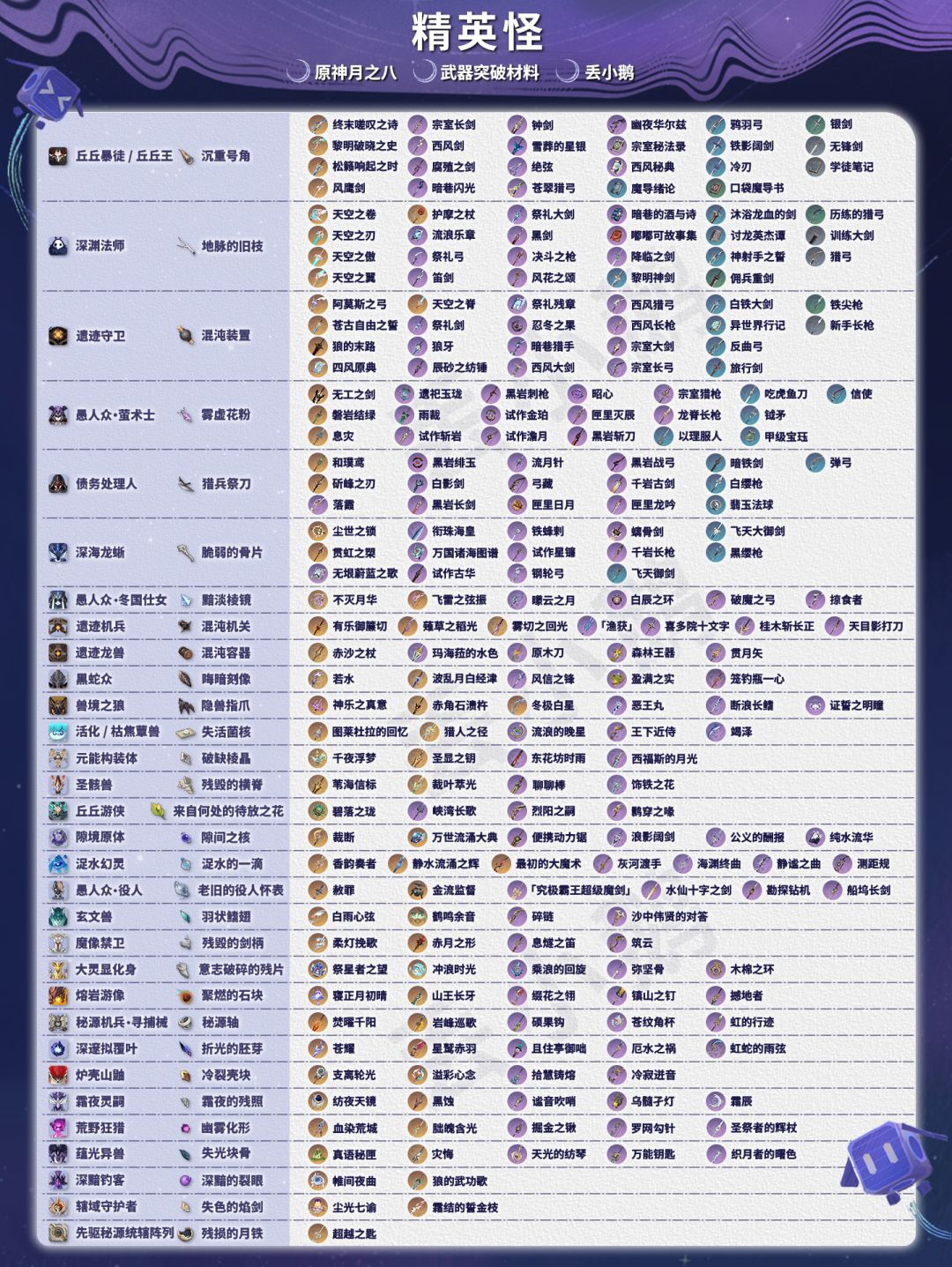
Task: Click the 原神月之八 label
Action: click(x=356, y=72)
